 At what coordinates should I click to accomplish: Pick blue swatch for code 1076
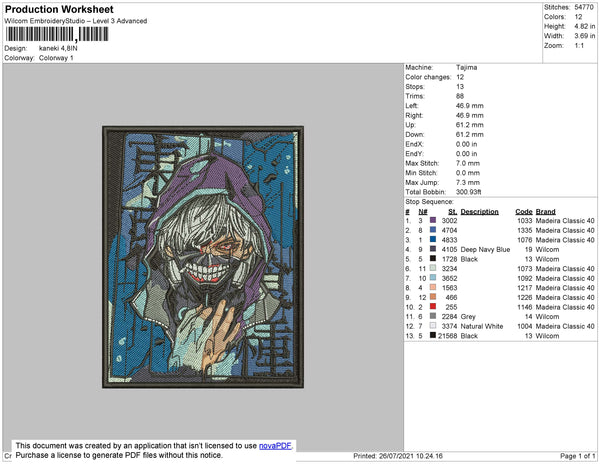pos(433,239)
